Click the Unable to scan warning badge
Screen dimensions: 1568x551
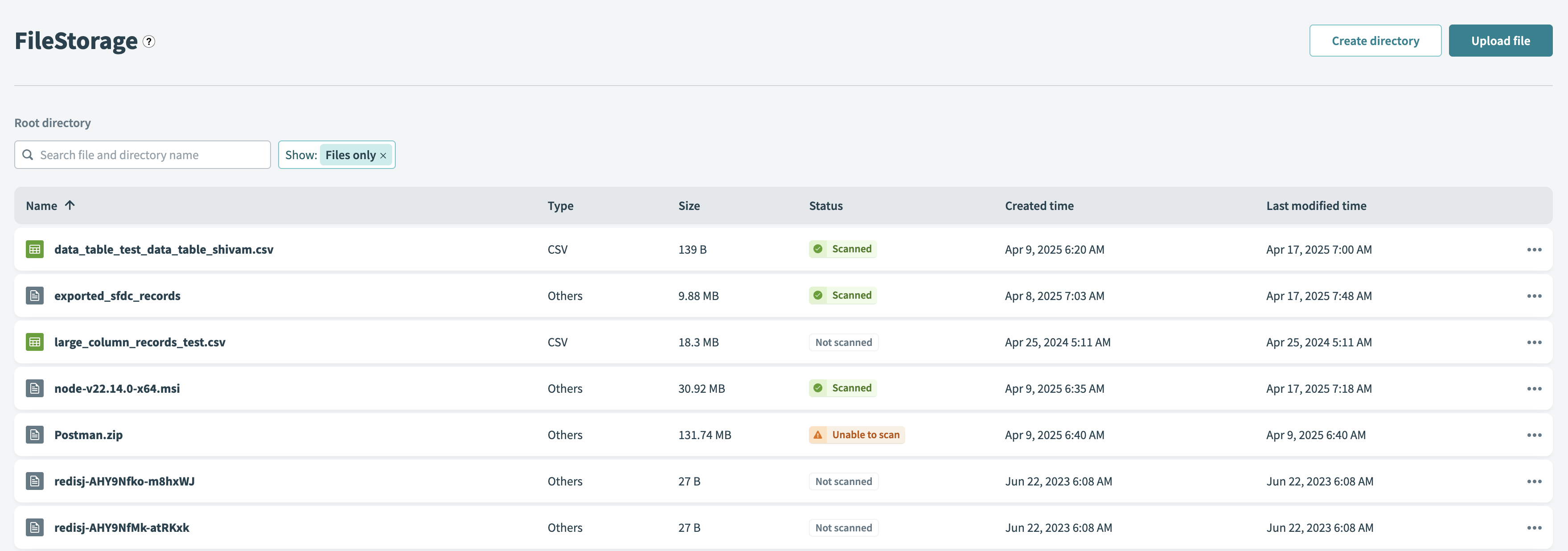pyautogui.click(x=857, y=435)
